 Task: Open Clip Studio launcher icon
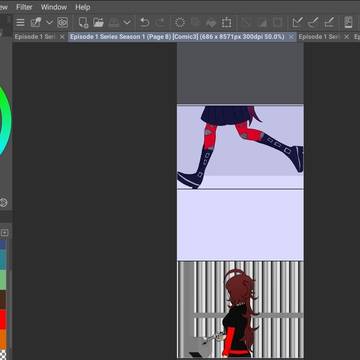coord(36,22)
